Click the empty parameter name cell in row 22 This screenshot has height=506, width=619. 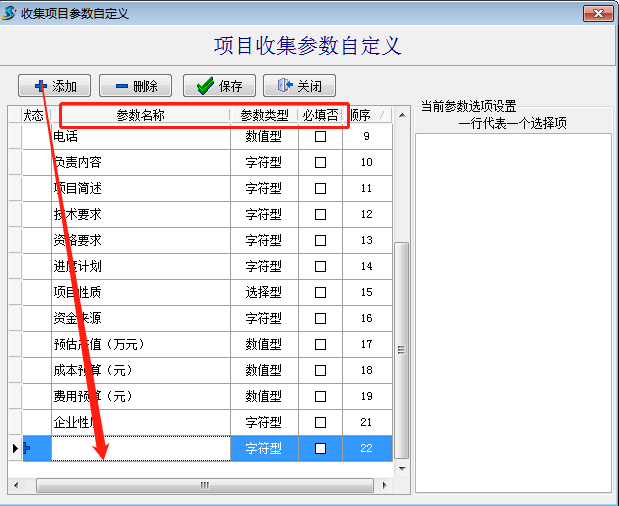[140, 448]
